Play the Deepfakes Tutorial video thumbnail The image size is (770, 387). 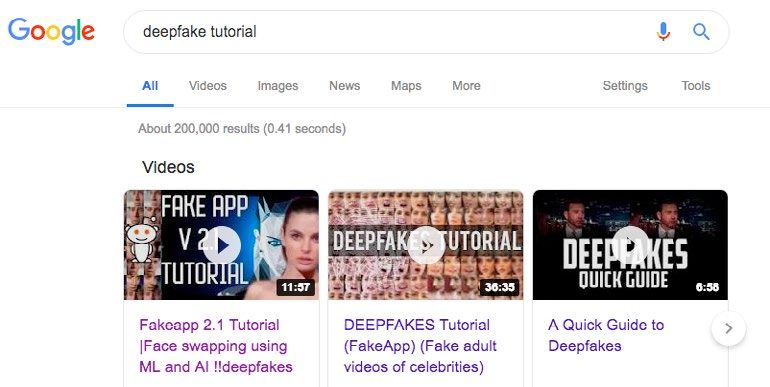click(x=426, y=245)
